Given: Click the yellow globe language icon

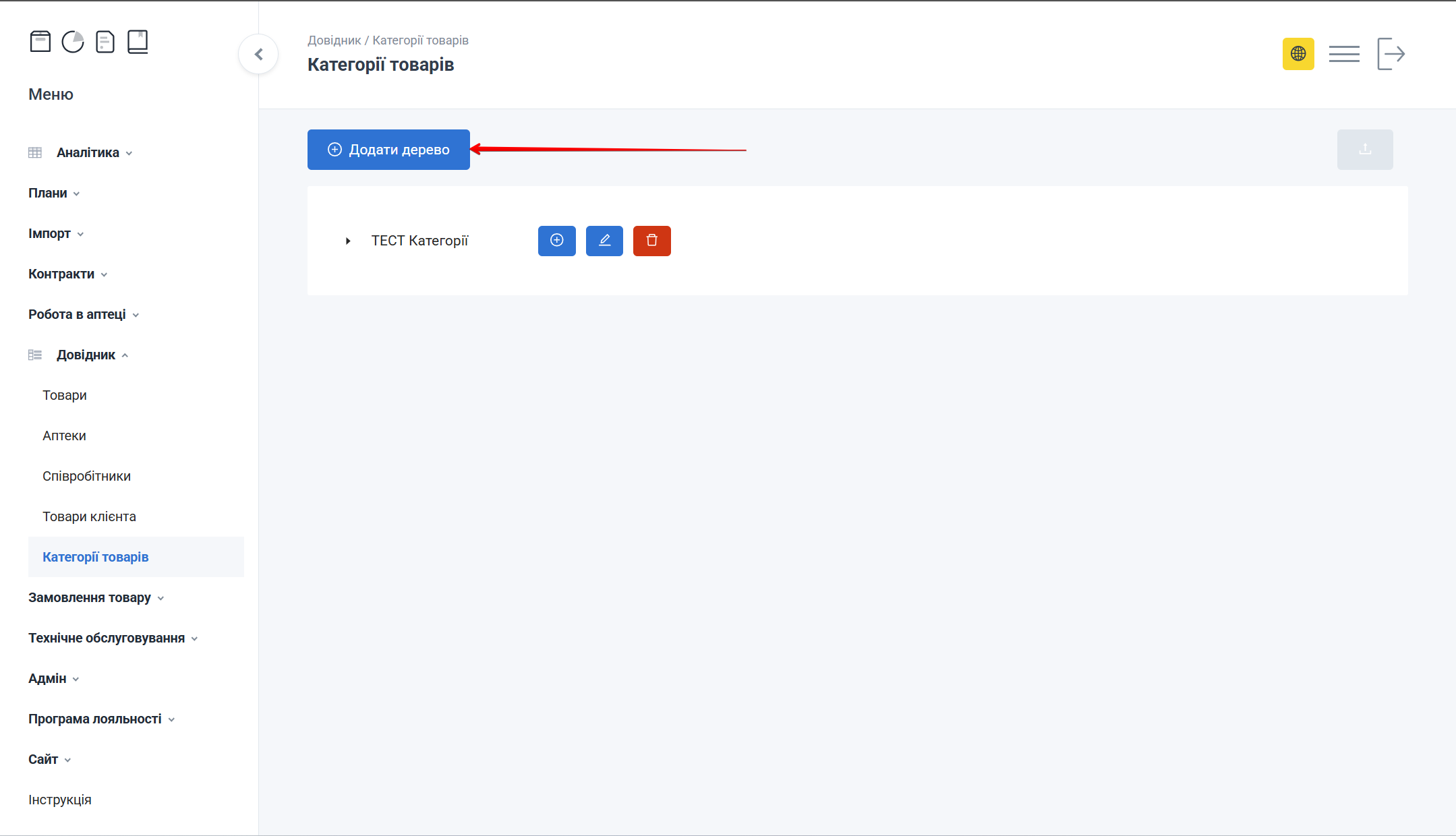Looking at the screenshot, I should tap(1298, 54).
